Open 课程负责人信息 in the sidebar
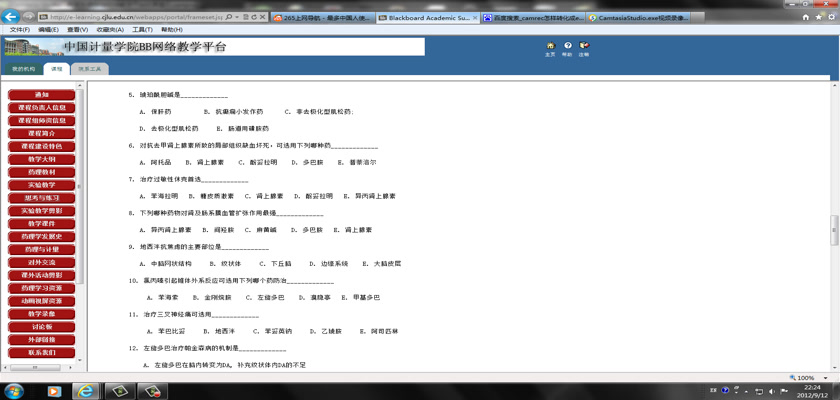 41,108
